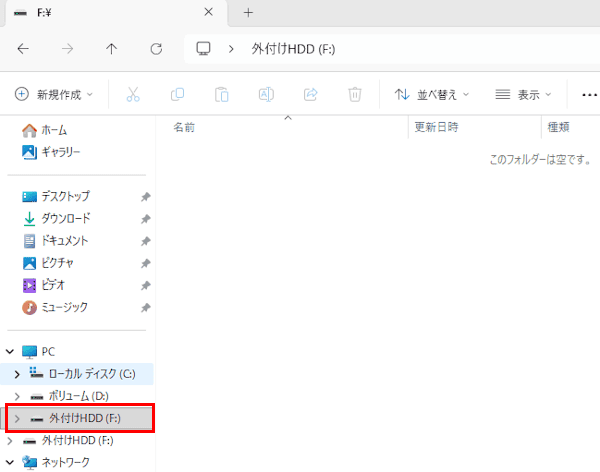
Task: Click the Share icon in toolbar
Action: click(x=310, y=94)
